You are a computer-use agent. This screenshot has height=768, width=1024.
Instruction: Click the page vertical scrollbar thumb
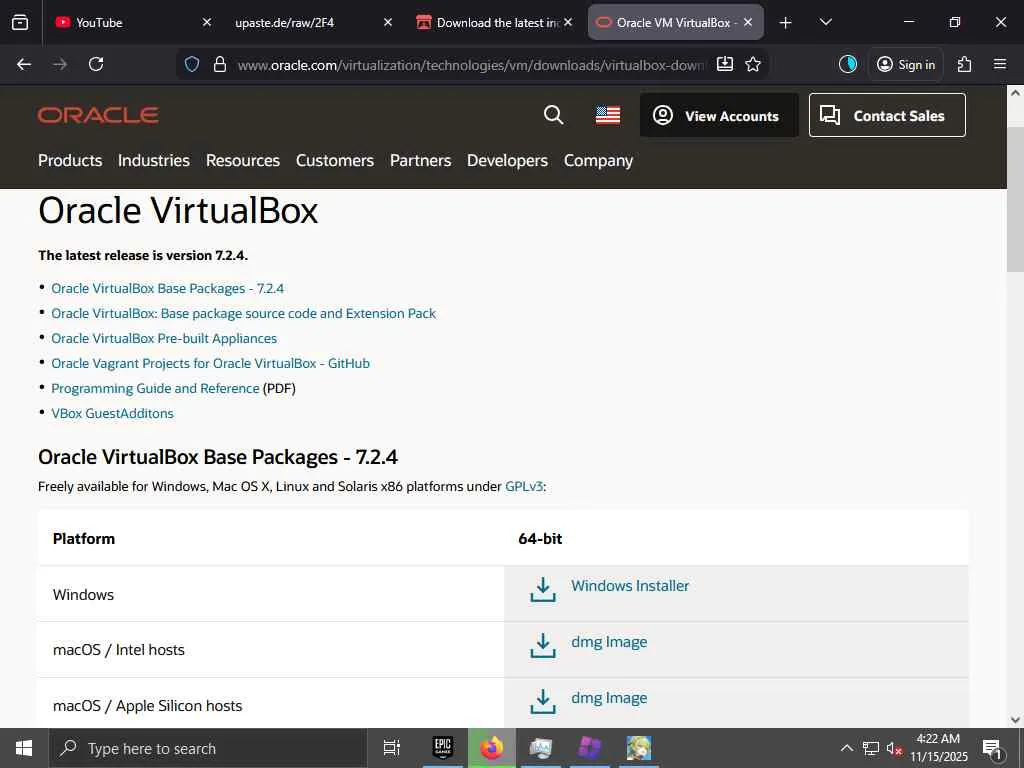[1016, 199]
